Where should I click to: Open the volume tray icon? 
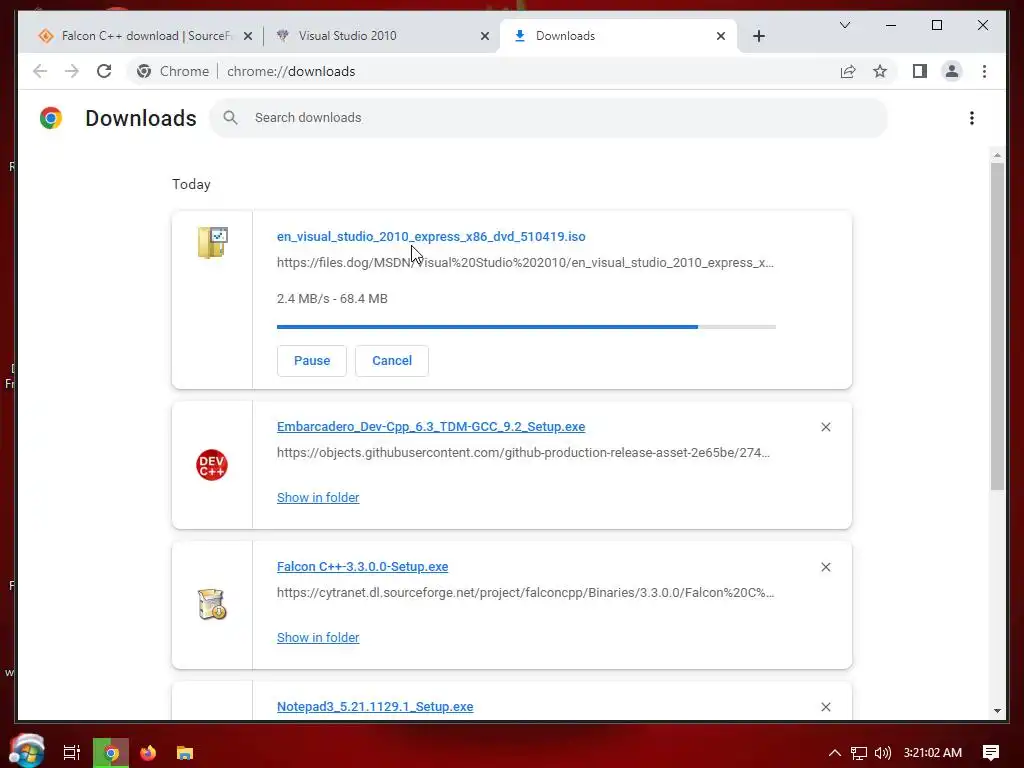883,753
